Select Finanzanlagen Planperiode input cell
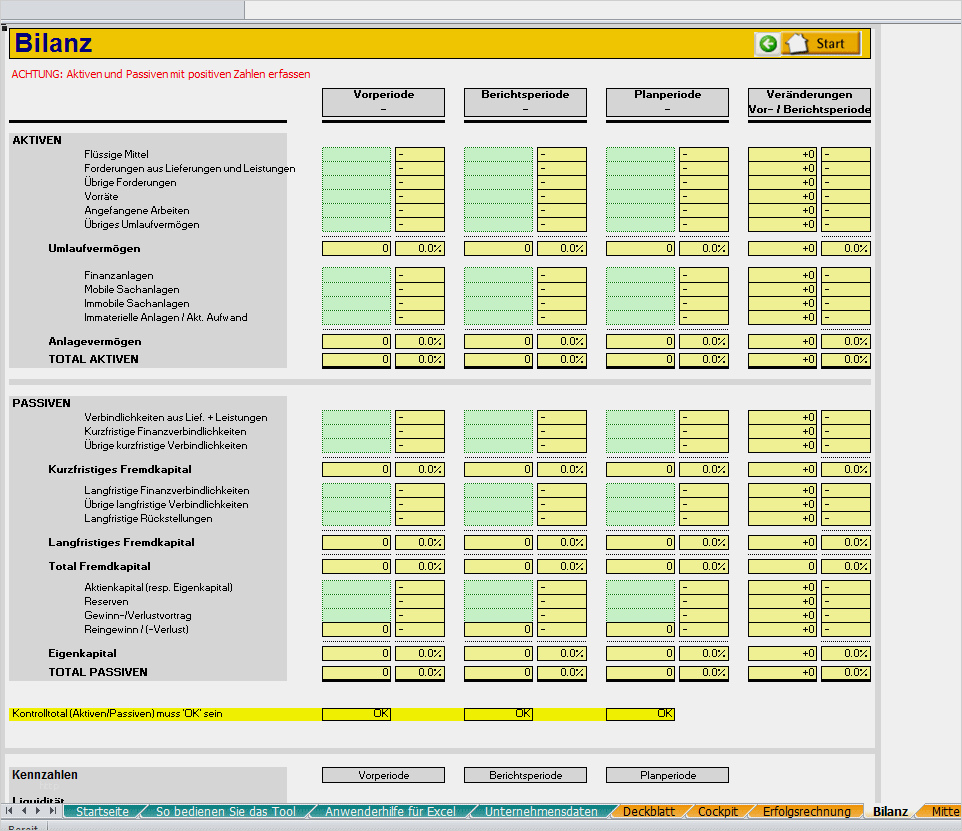Screen dimensions: 962x831 pyautogui.click(x=641, y=275)
